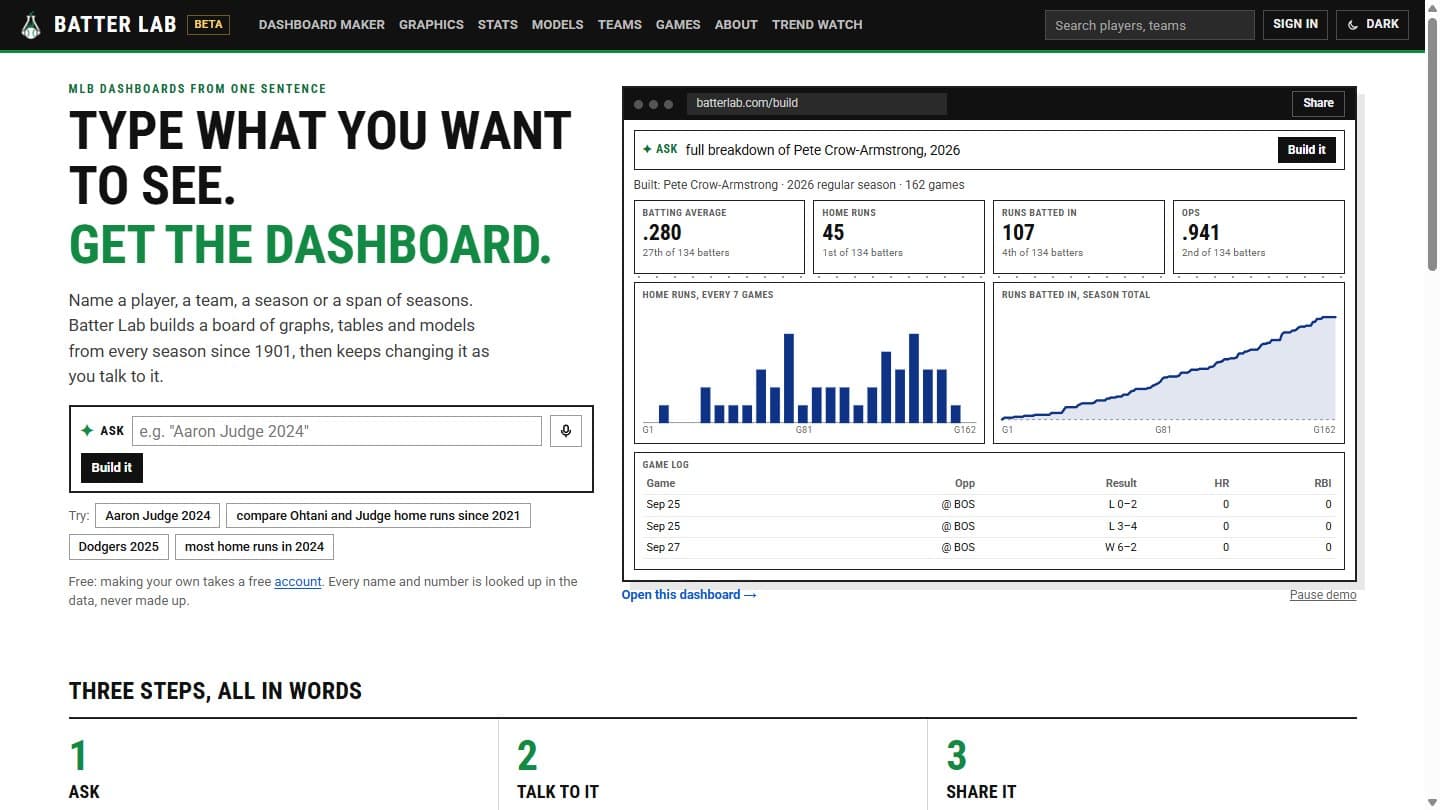The width and height of the screenshot is (1440, 810).
Task: Click the home runs bar chart
Action: (x=810, y=363)
